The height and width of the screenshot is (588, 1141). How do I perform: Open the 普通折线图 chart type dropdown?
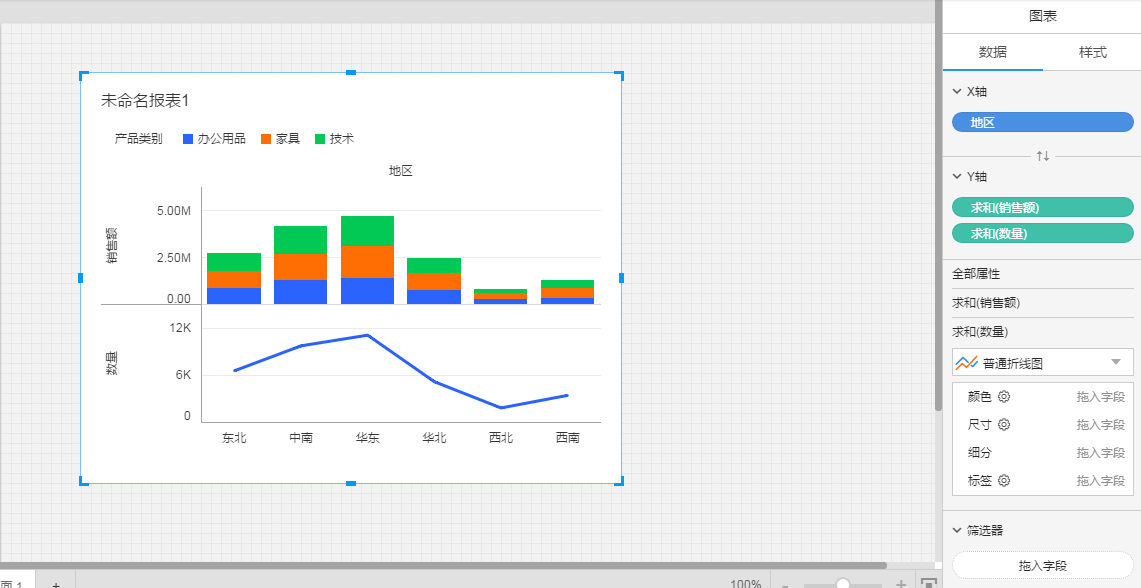click(1043, 362)
